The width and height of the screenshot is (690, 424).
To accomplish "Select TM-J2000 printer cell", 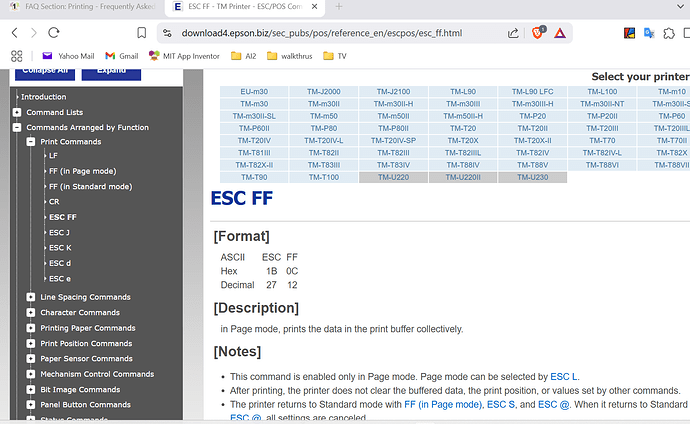I will (324, 91).
